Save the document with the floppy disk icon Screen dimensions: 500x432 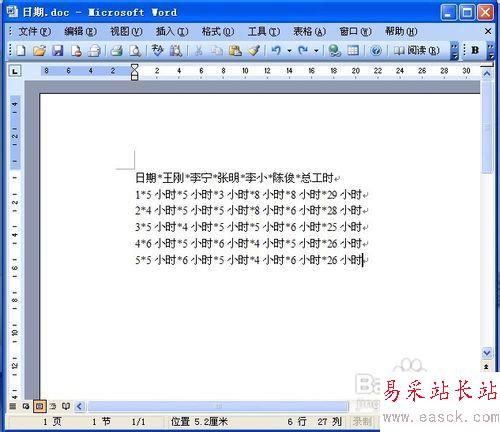pyautogui.click(x=58, y=51)
